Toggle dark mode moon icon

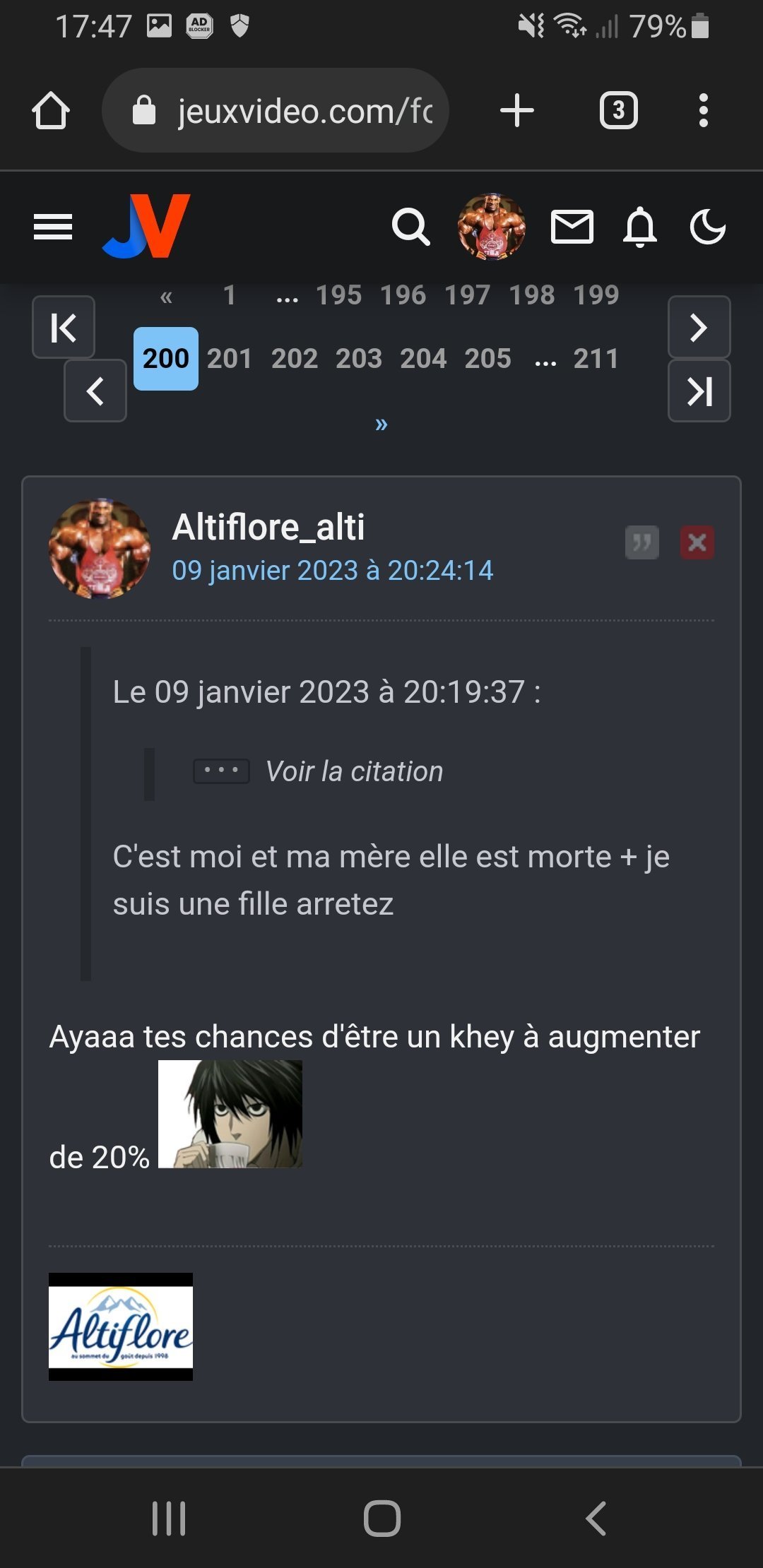(x=708, y=227)
